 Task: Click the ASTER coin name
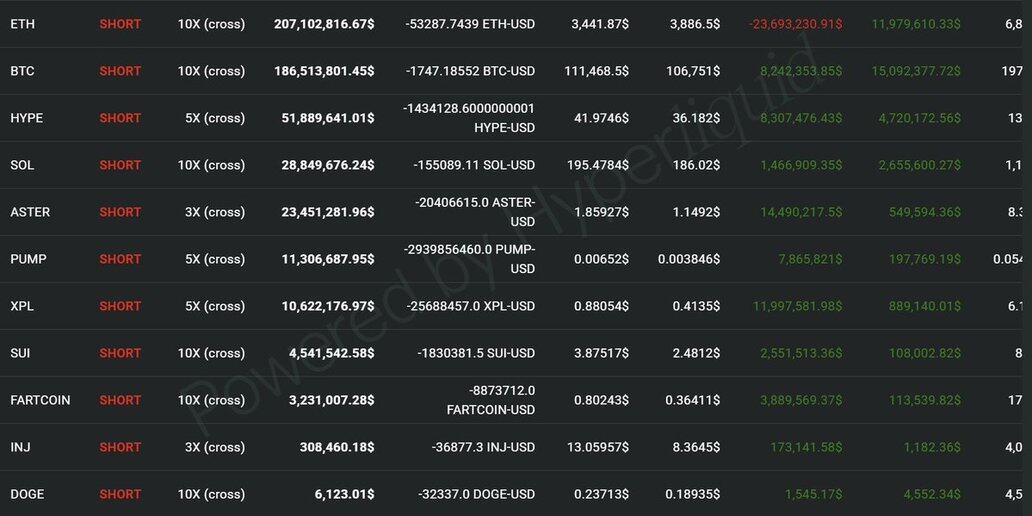[30, 212]
